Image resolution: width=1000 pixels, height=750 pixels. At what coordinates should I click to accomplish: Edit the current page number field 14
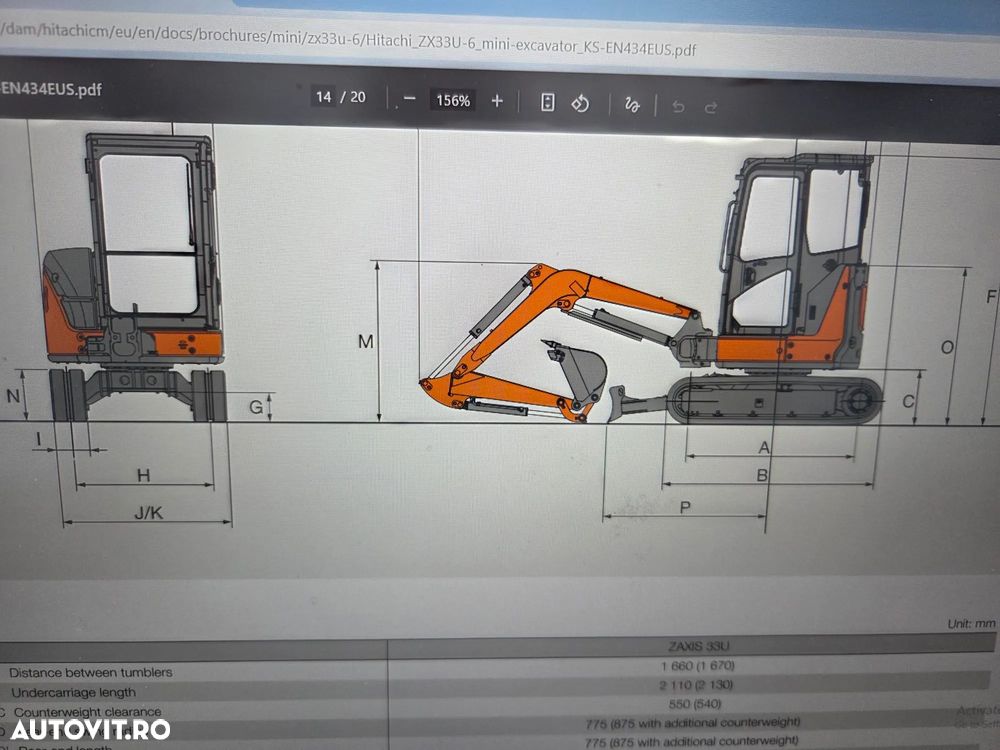pos(323,97)
